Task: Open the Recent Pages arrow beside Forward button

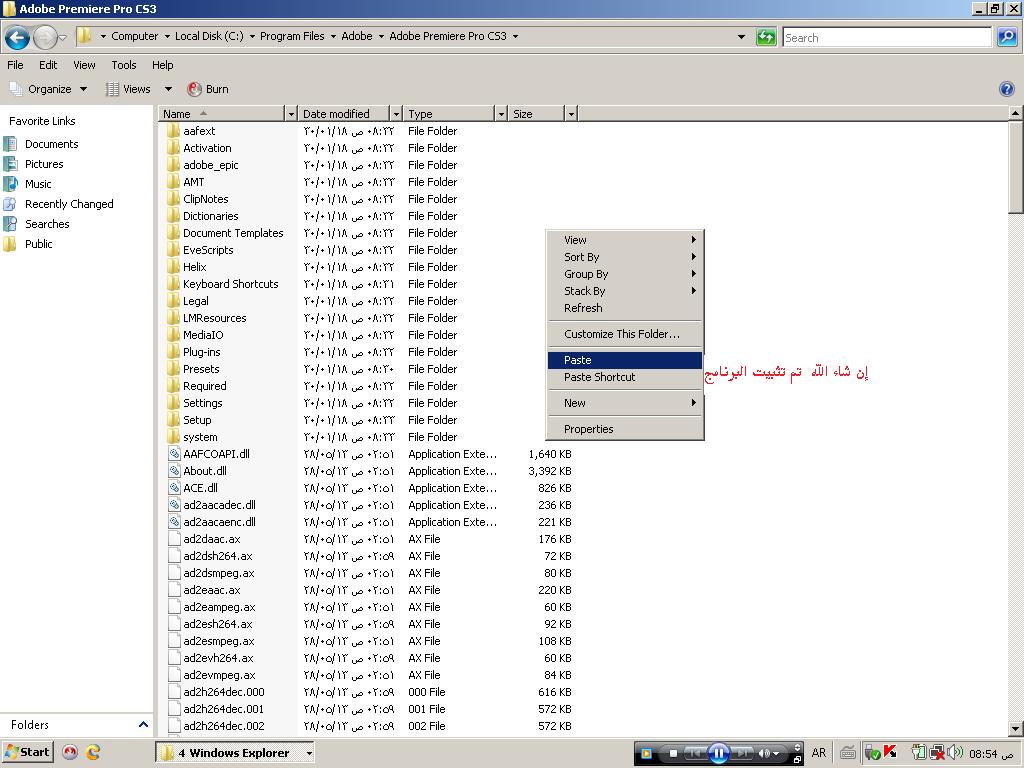Action: 63,37
